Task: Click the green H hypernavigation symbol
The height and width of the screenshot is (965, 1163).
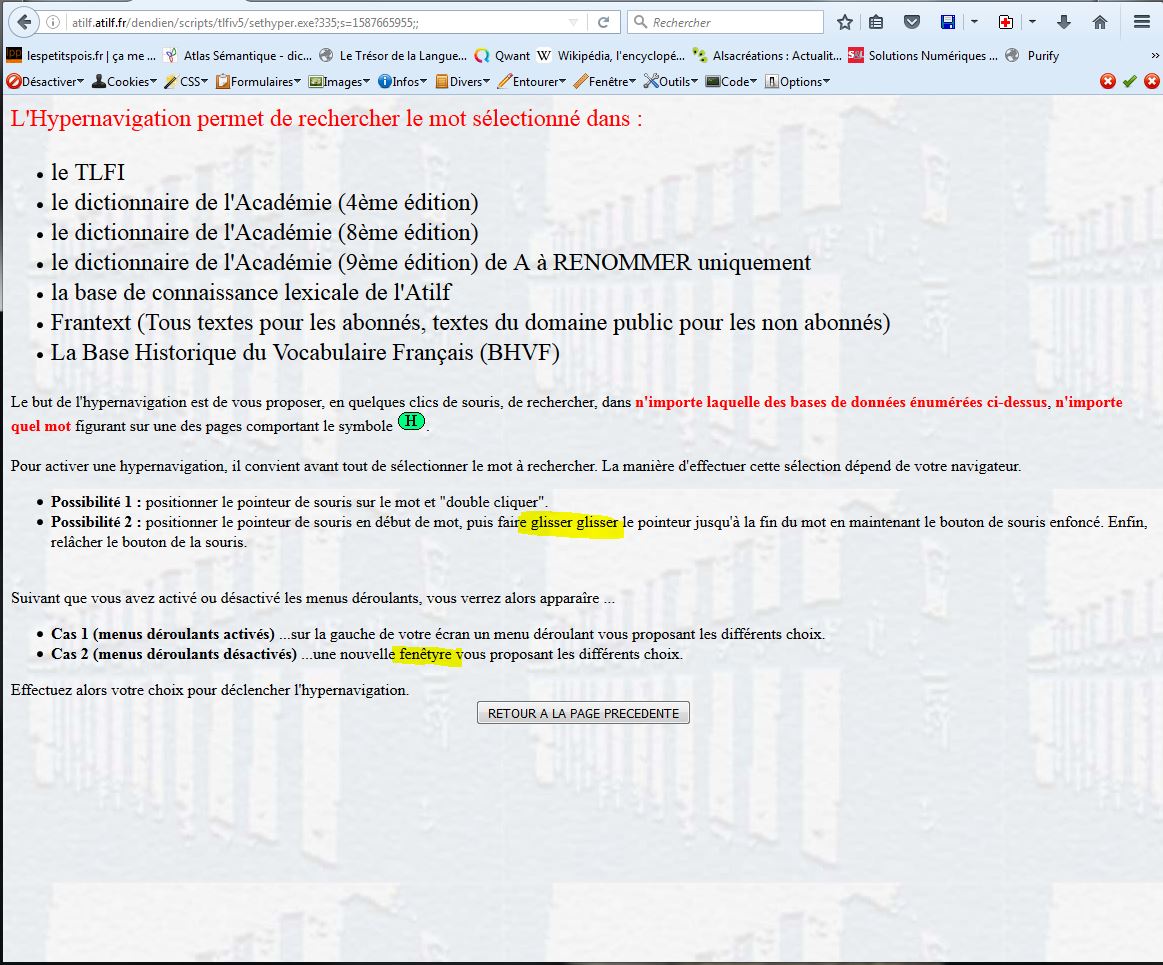Action: point(411,421)
